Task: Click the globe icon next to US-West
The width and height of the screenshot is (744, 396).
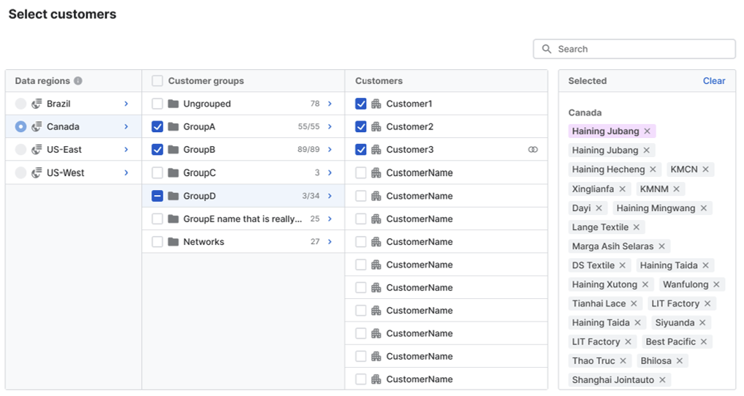Action: [x=37, y=173]
